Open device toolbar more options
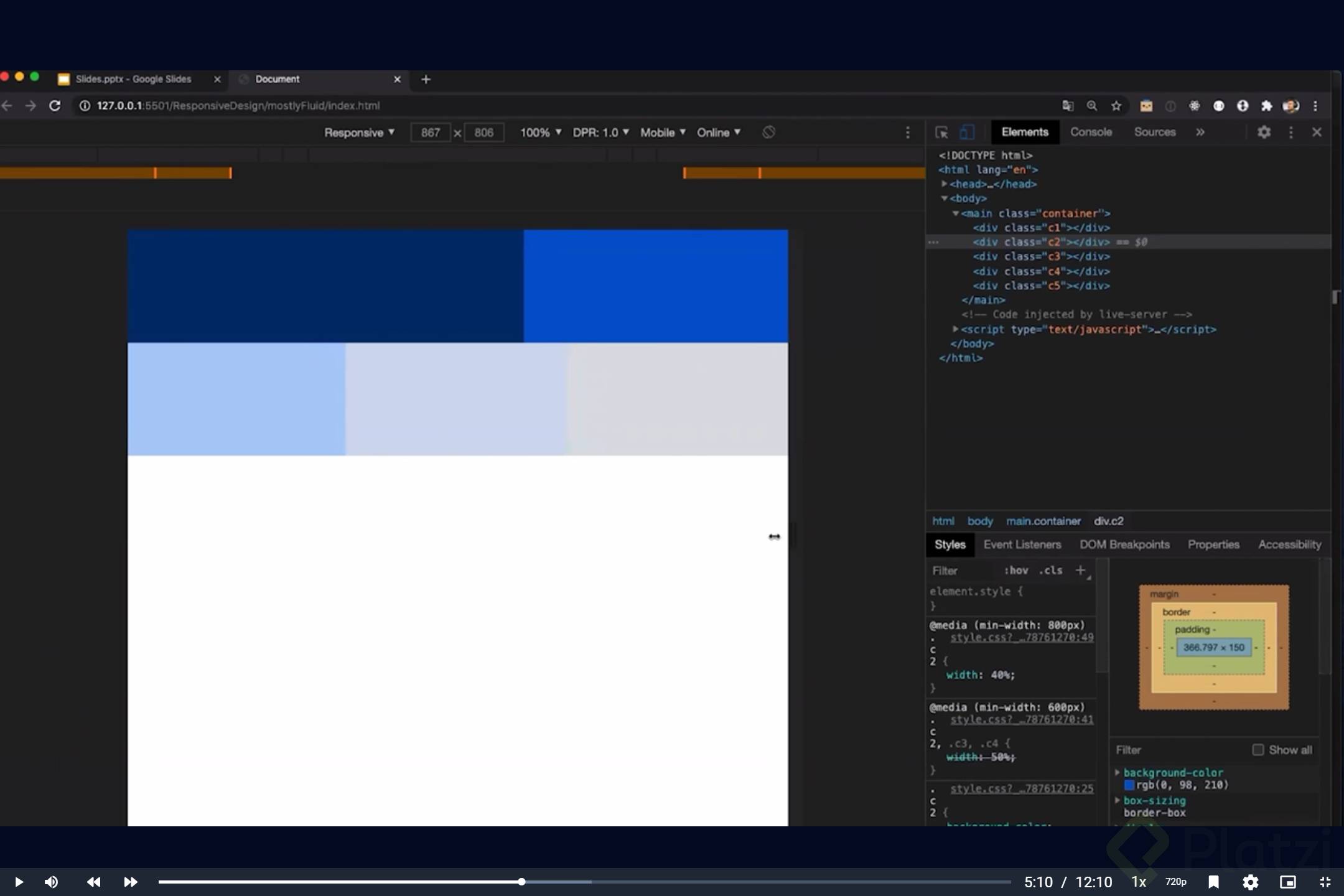 coord(908,133)
